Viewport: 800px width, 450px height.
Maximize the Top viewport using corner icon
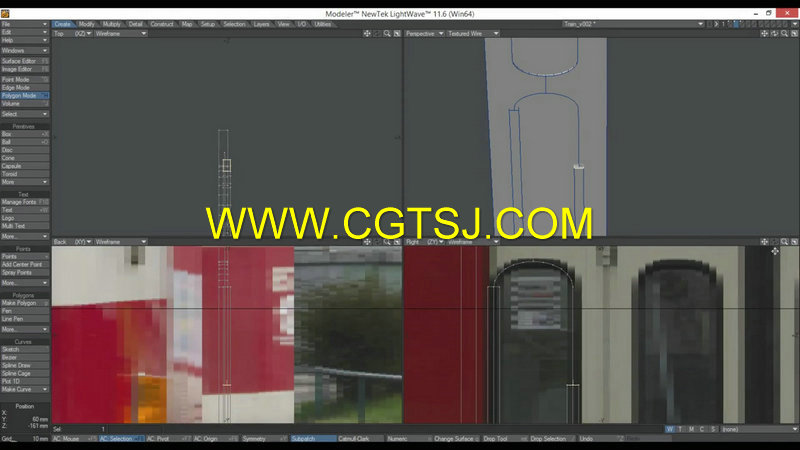coord(397,34)
